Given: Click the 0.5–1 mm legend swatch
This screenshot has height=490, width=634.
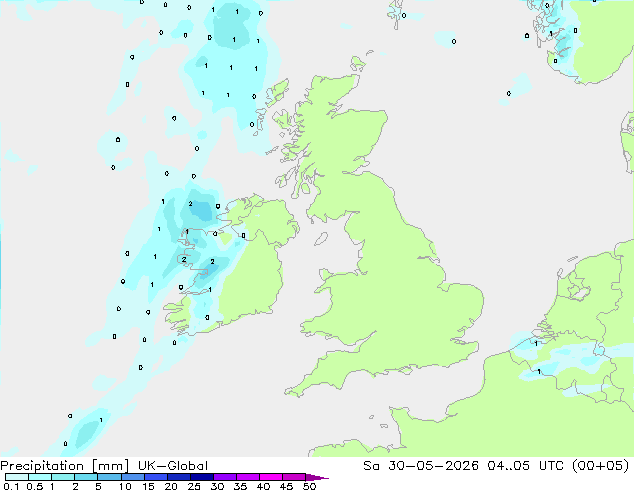Looking at the screenshot, I should [40, 477].
